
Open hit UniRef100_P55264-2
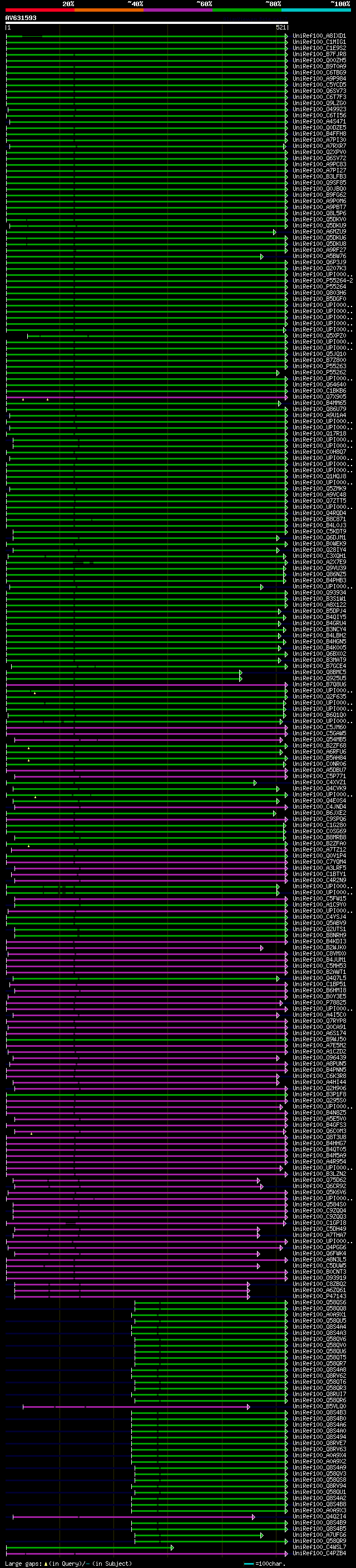(323, 280)
